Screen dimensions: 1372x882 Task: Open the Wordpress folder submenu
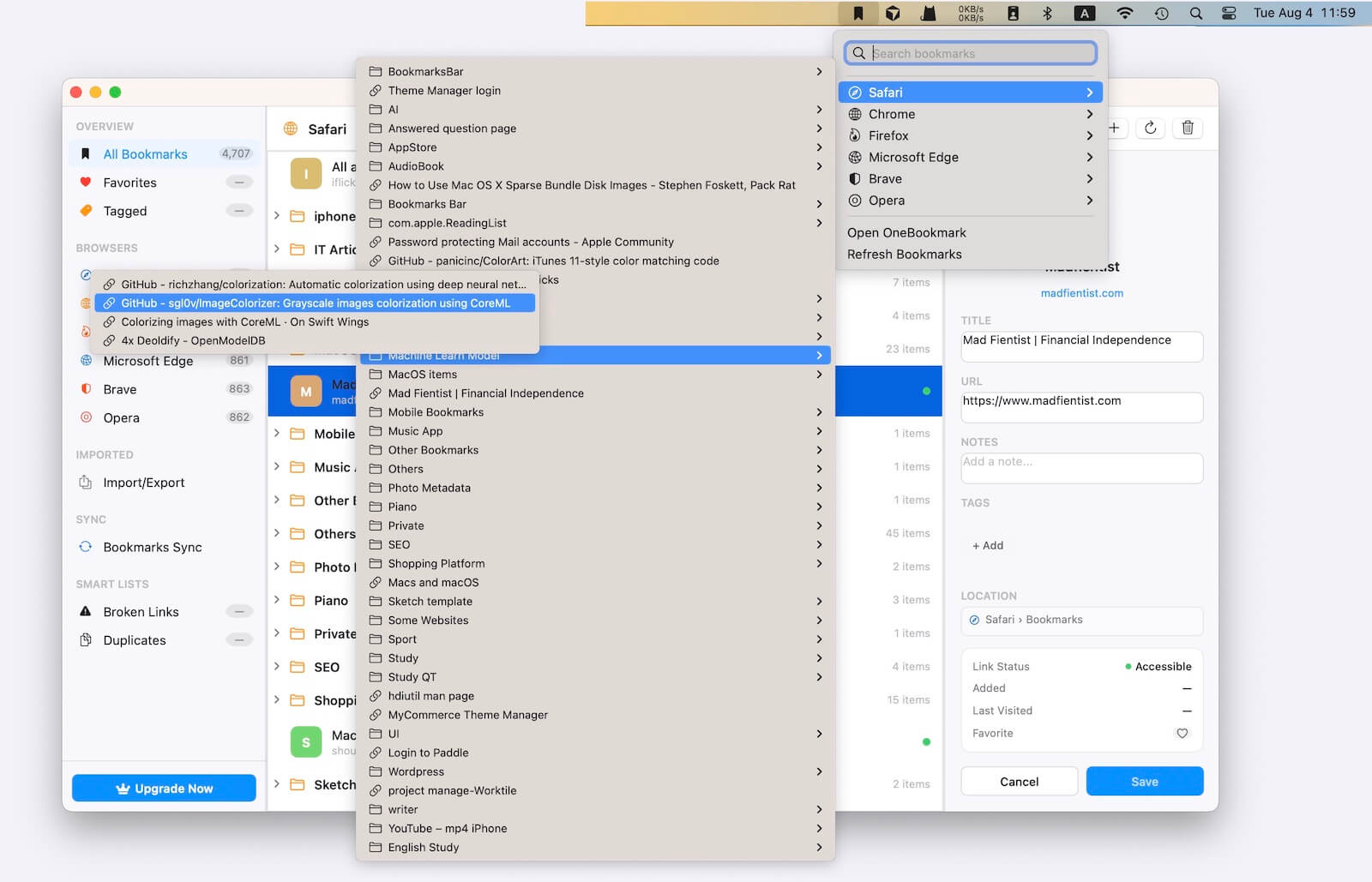[595, 771]
